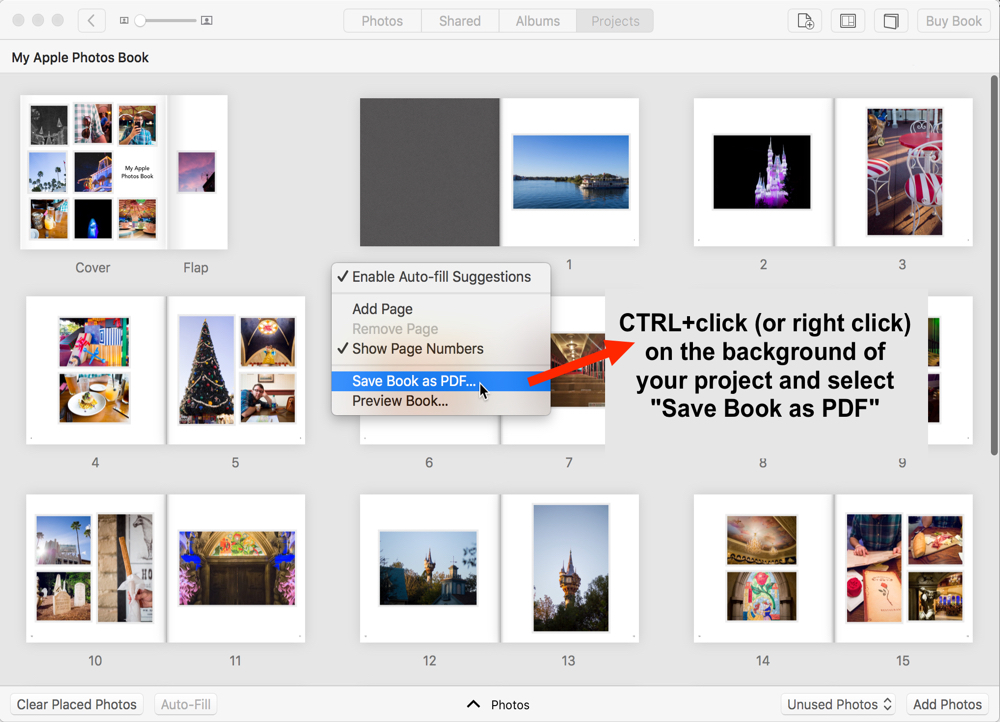Image resolution: width=1000 pixels, height=722 pixels.
Task: Switch to the Shared tab
Action: click(459, 20)
